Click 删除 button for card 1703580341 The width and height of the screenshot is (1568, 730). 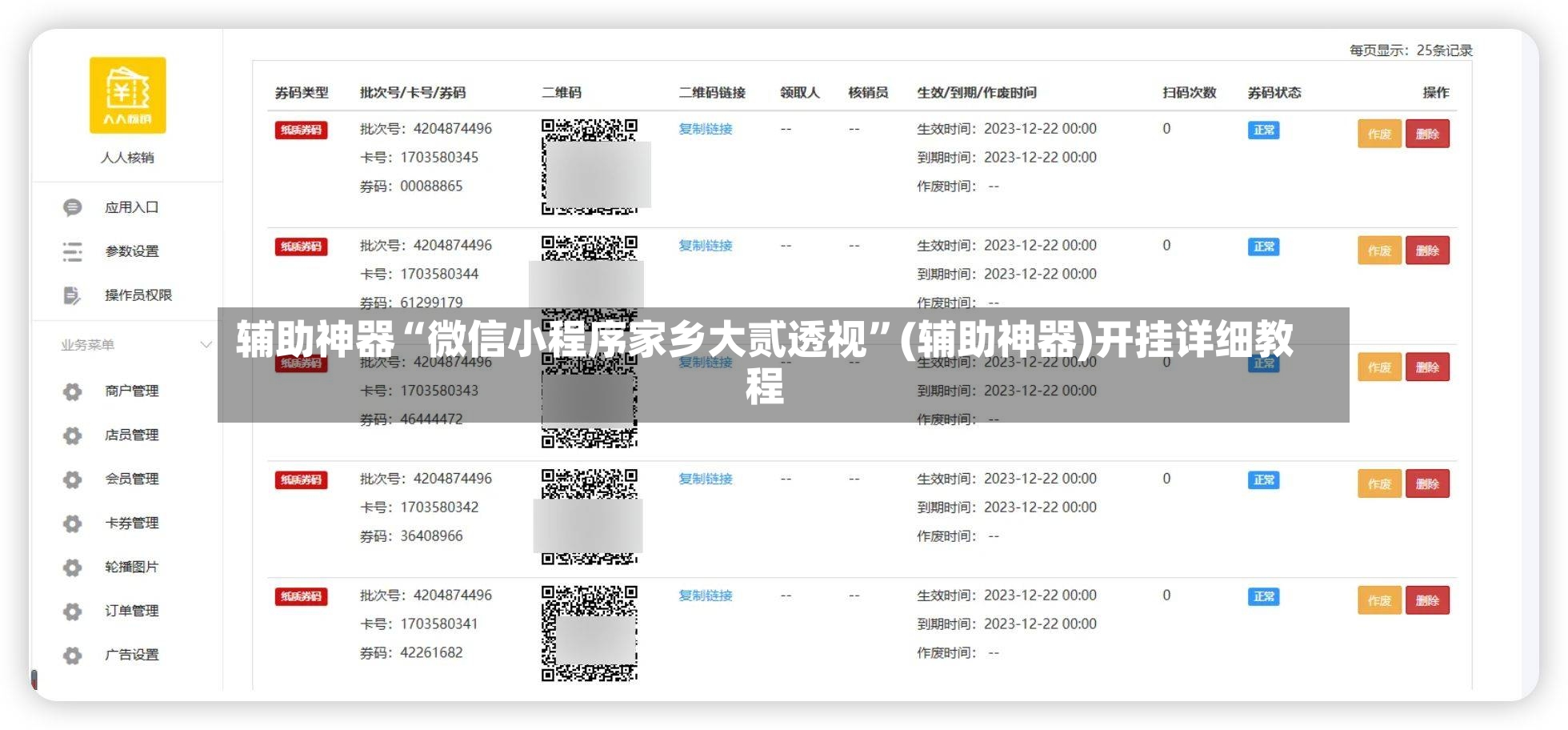(1427, 600)
